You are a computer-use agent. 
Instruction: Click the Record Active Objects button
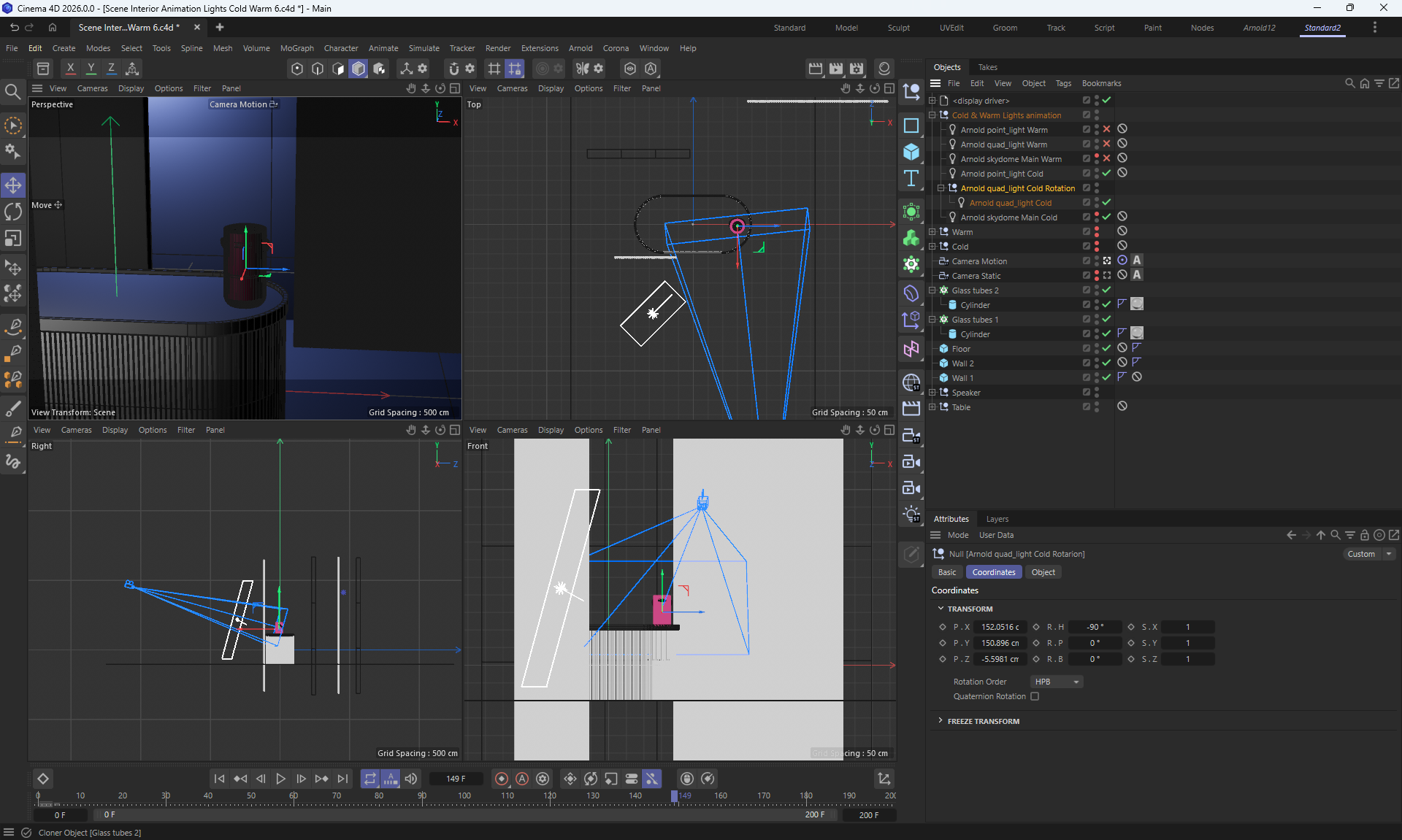501,779
